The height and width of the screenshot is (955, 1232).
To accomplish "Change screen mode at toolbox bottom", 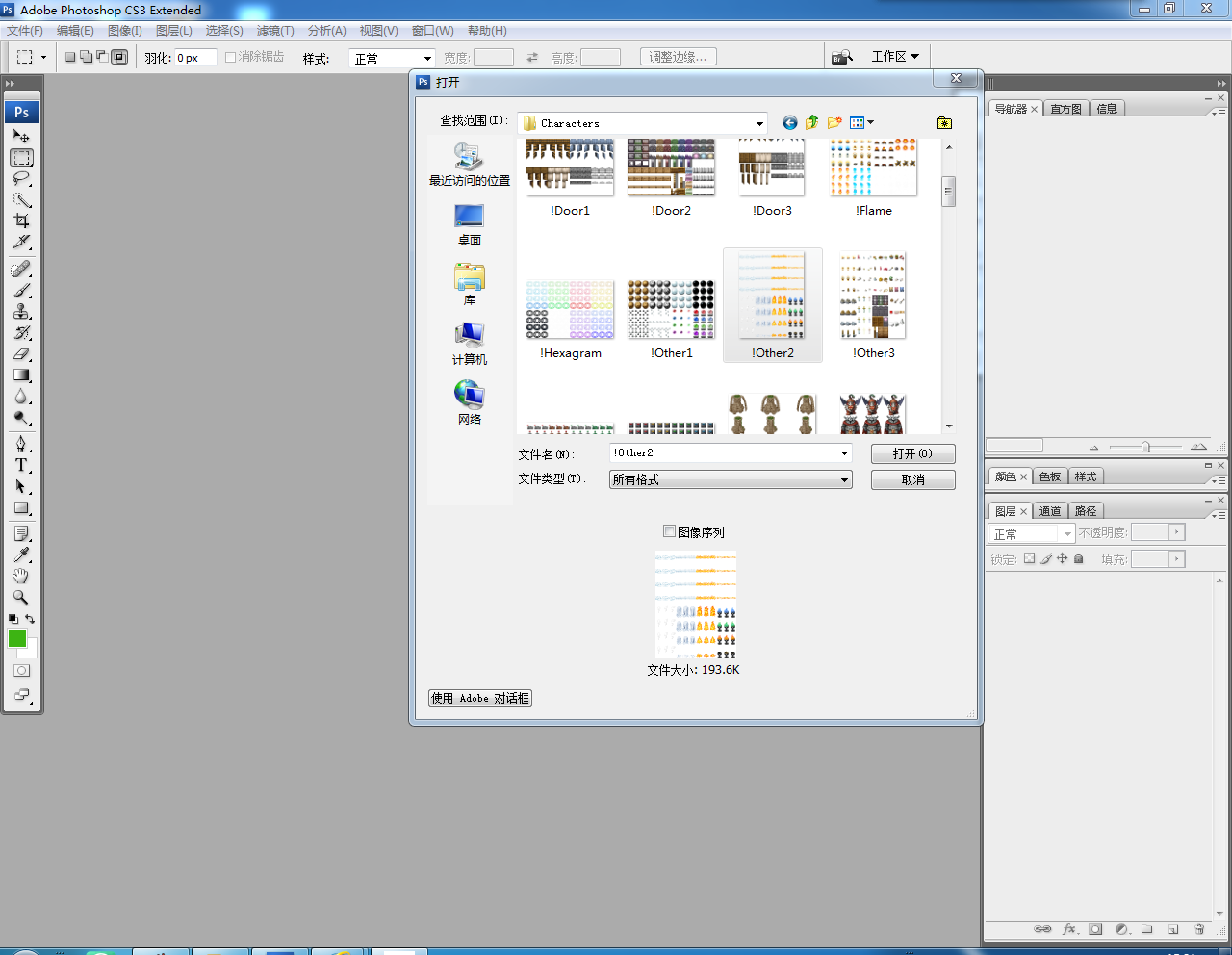I will (21, 695).
